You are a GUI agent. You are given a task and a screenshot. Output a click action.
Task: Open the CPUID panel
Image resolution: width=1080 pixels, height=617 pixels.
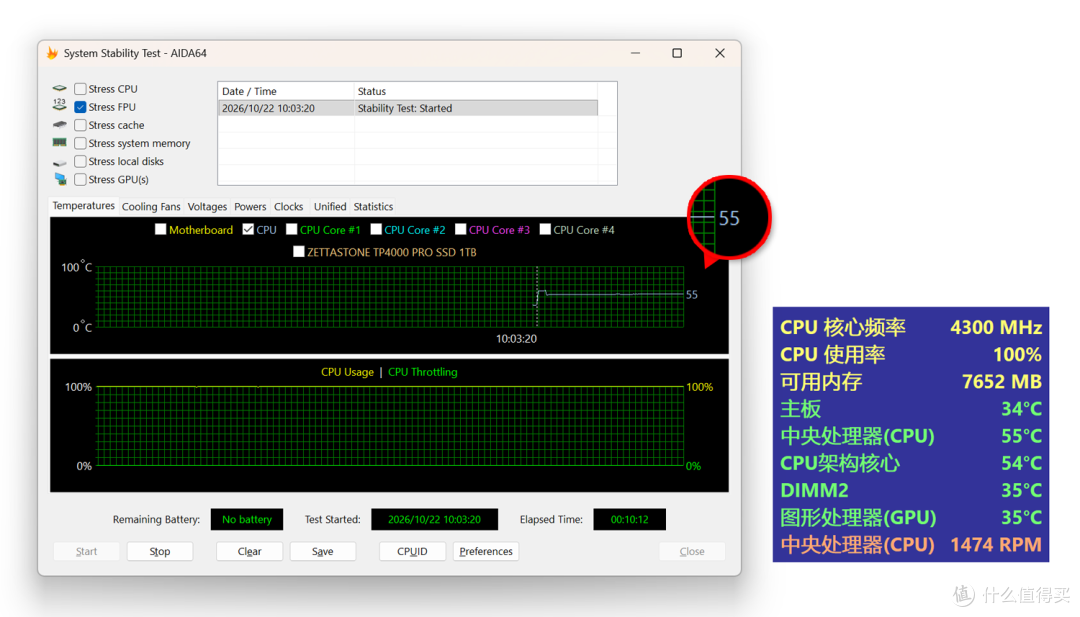(x=412, y=552)
